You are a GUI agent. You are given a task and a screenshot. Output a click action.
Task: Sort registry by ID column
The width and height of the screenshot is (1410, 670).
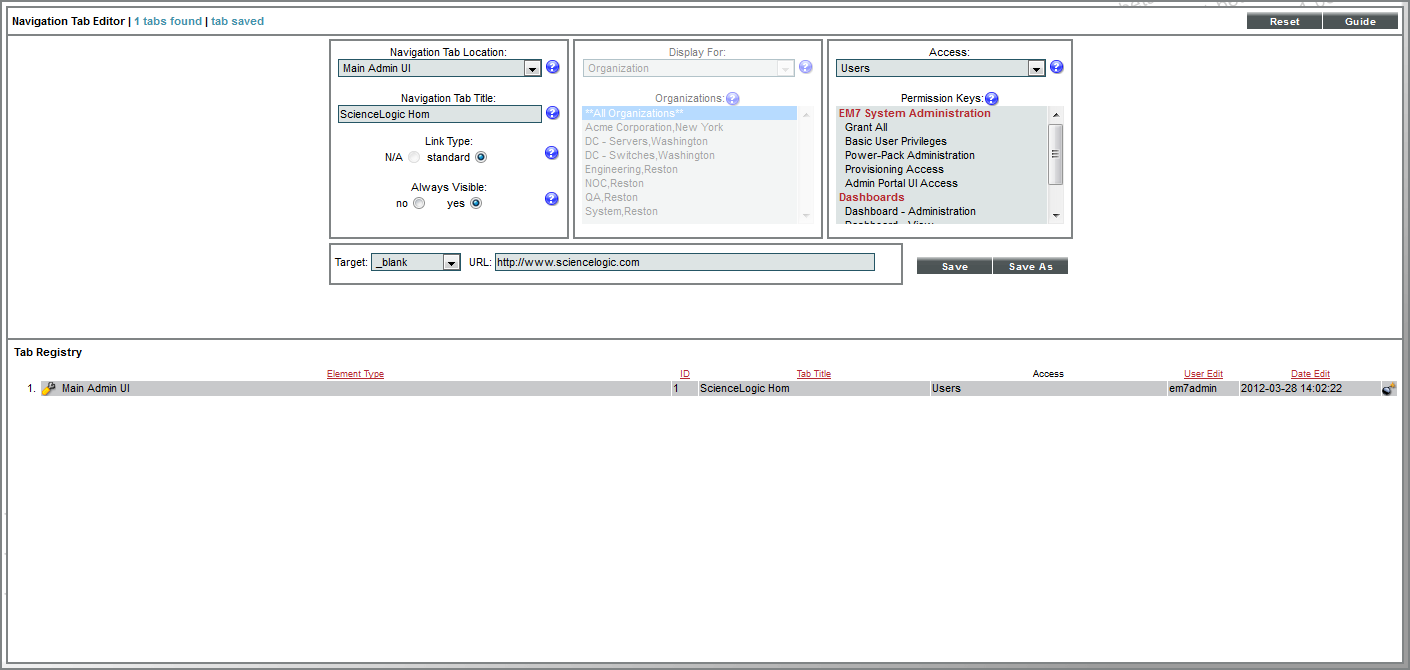[x=685, y=374]
